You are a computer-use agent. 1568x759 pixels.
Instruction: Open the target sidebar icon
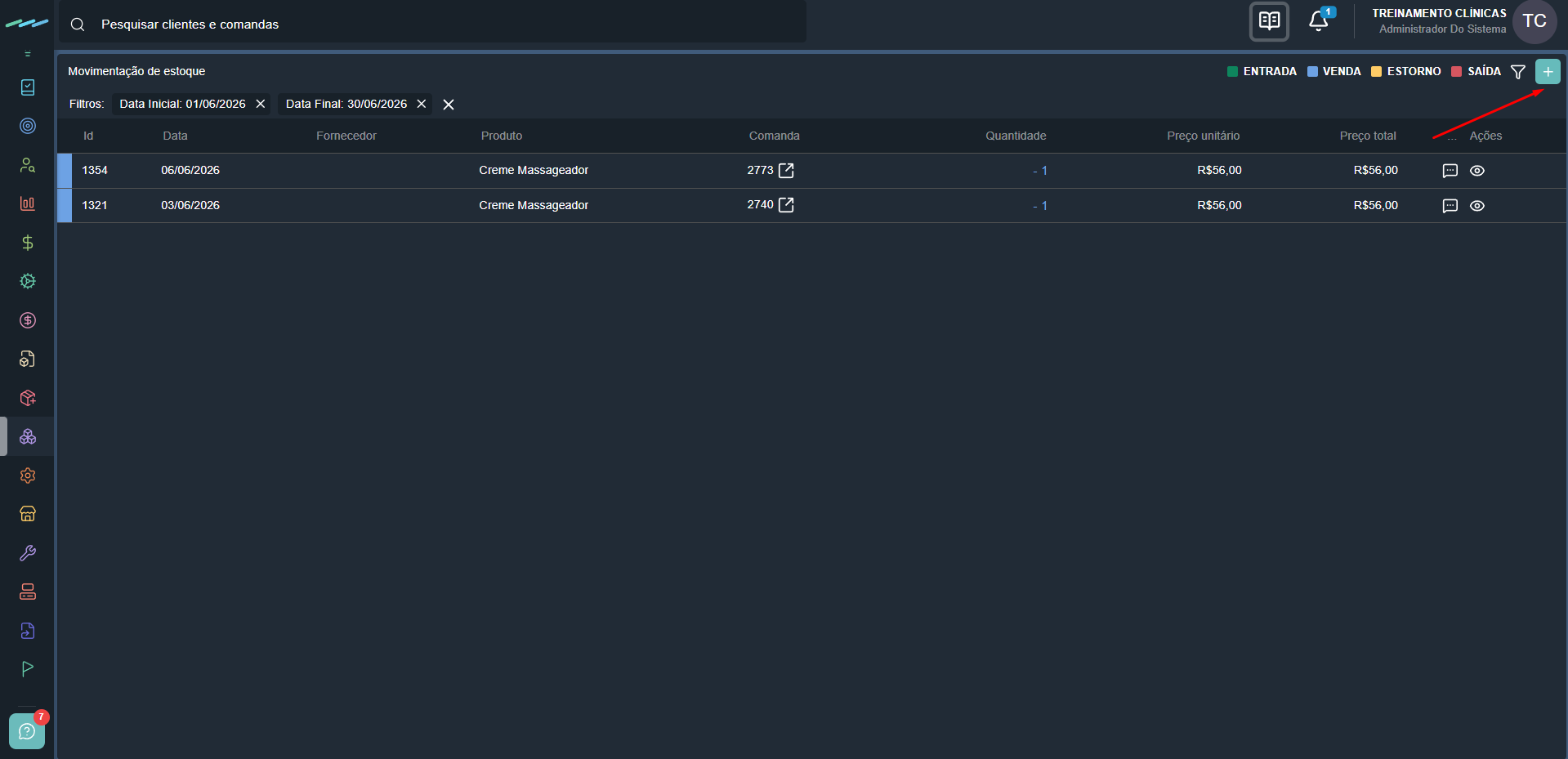[28, 126]
